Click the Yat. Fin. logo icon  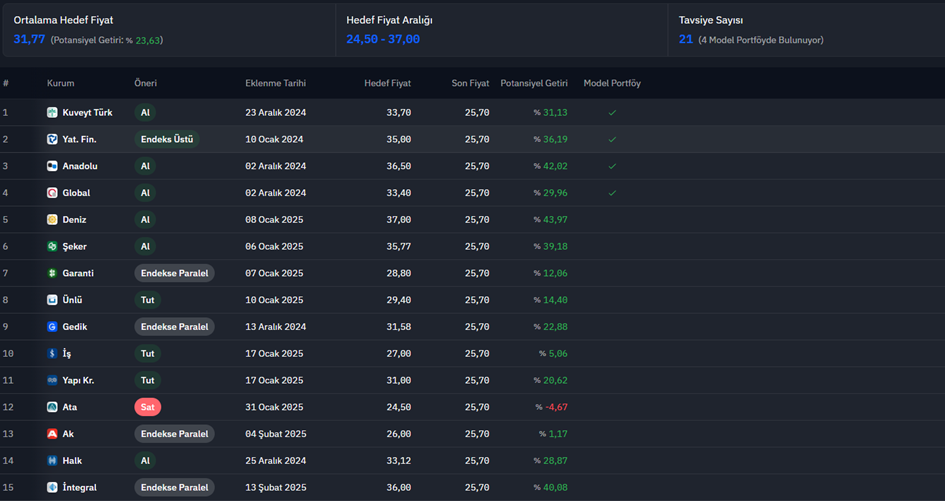point(52,139)
